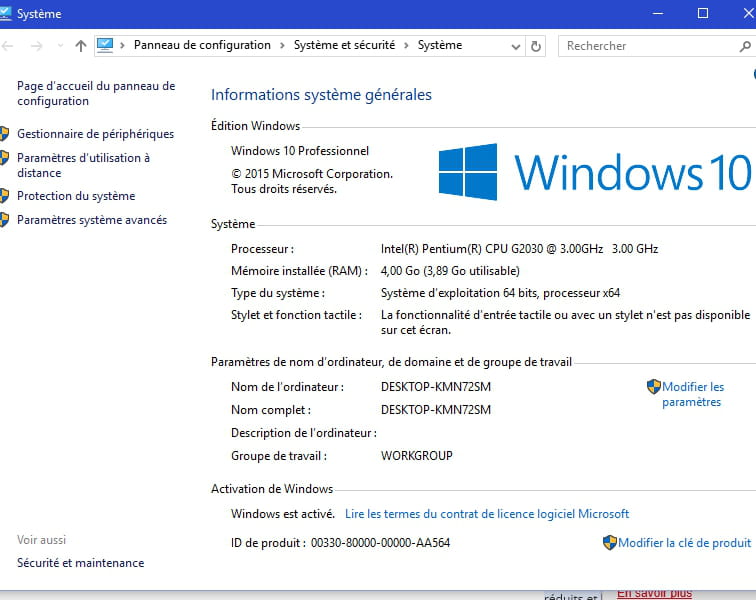756x600 pixels.
Task: Click Windows est activé text
Action: click(x=283, y=514)
